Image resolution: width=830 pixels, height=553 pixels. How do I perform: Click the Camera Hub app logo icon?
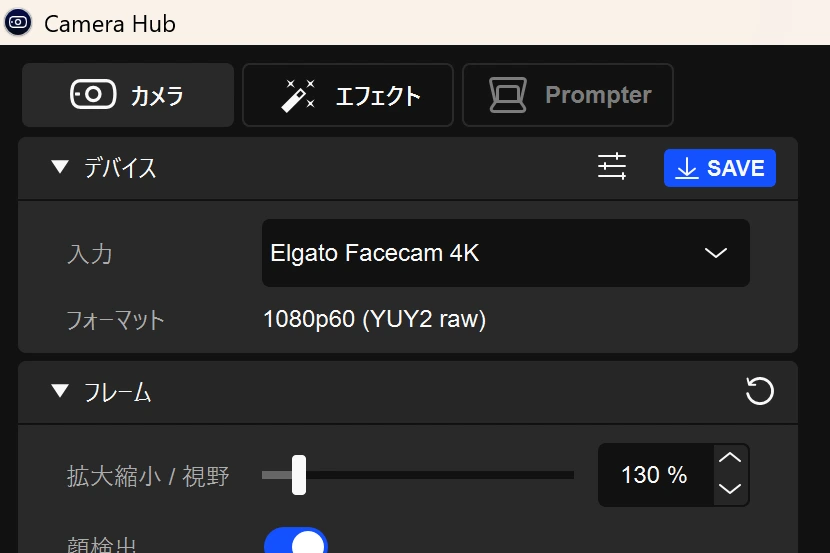[18, 22]
